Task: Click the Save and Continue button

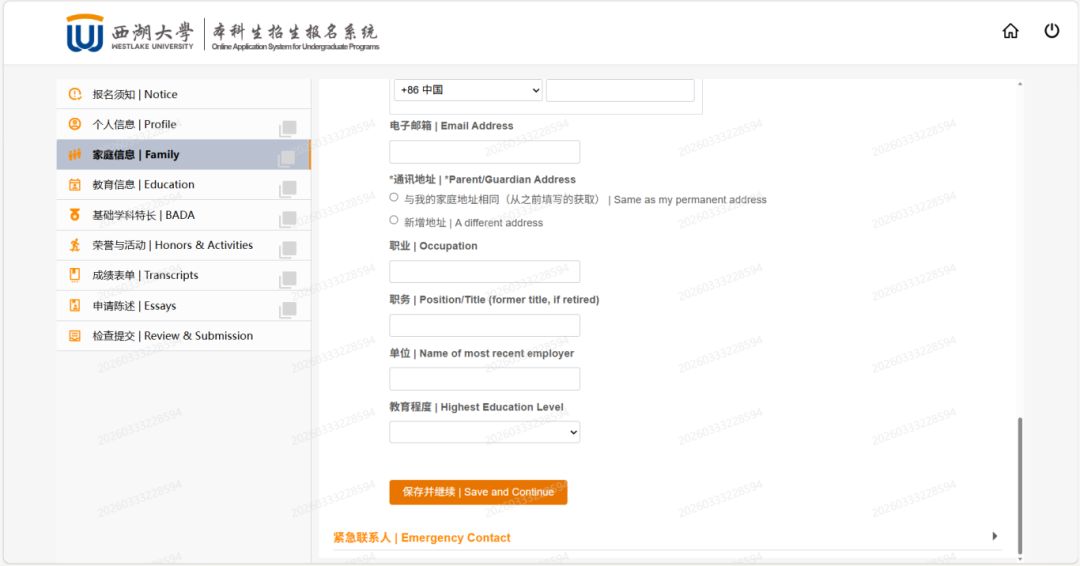Action: click(x=478, y=492)
